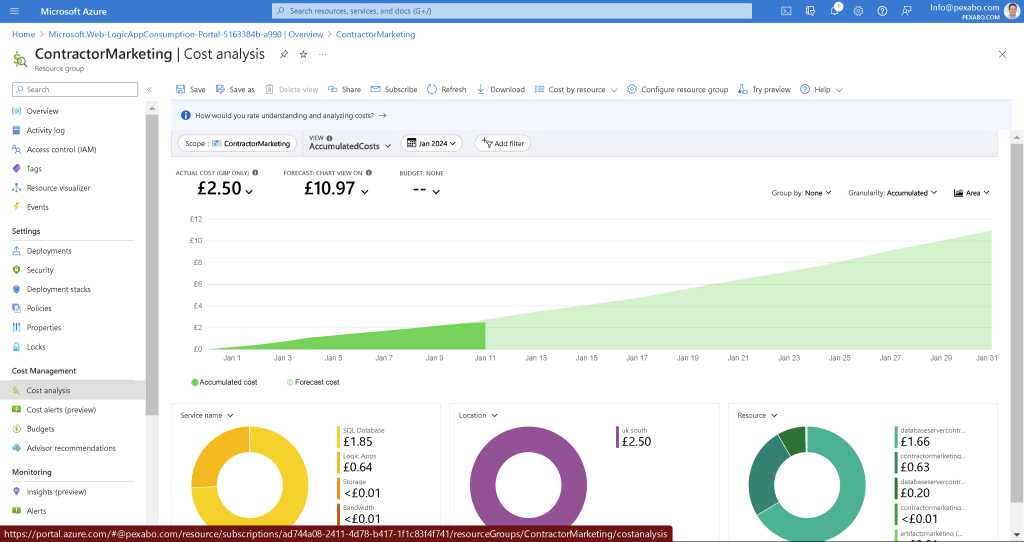Download the cost analysis data
Image resolution: width=1024 pixels, height=542 pixels.
click(x=500, y=89)
